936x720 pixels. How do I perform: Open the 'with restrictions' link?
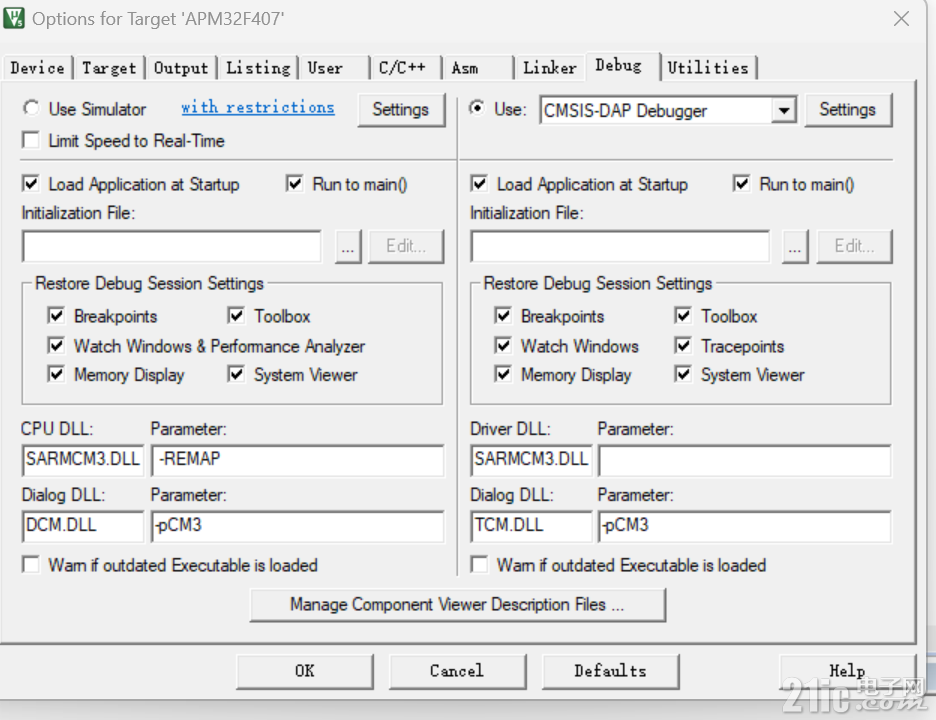[x=257, y=107]
